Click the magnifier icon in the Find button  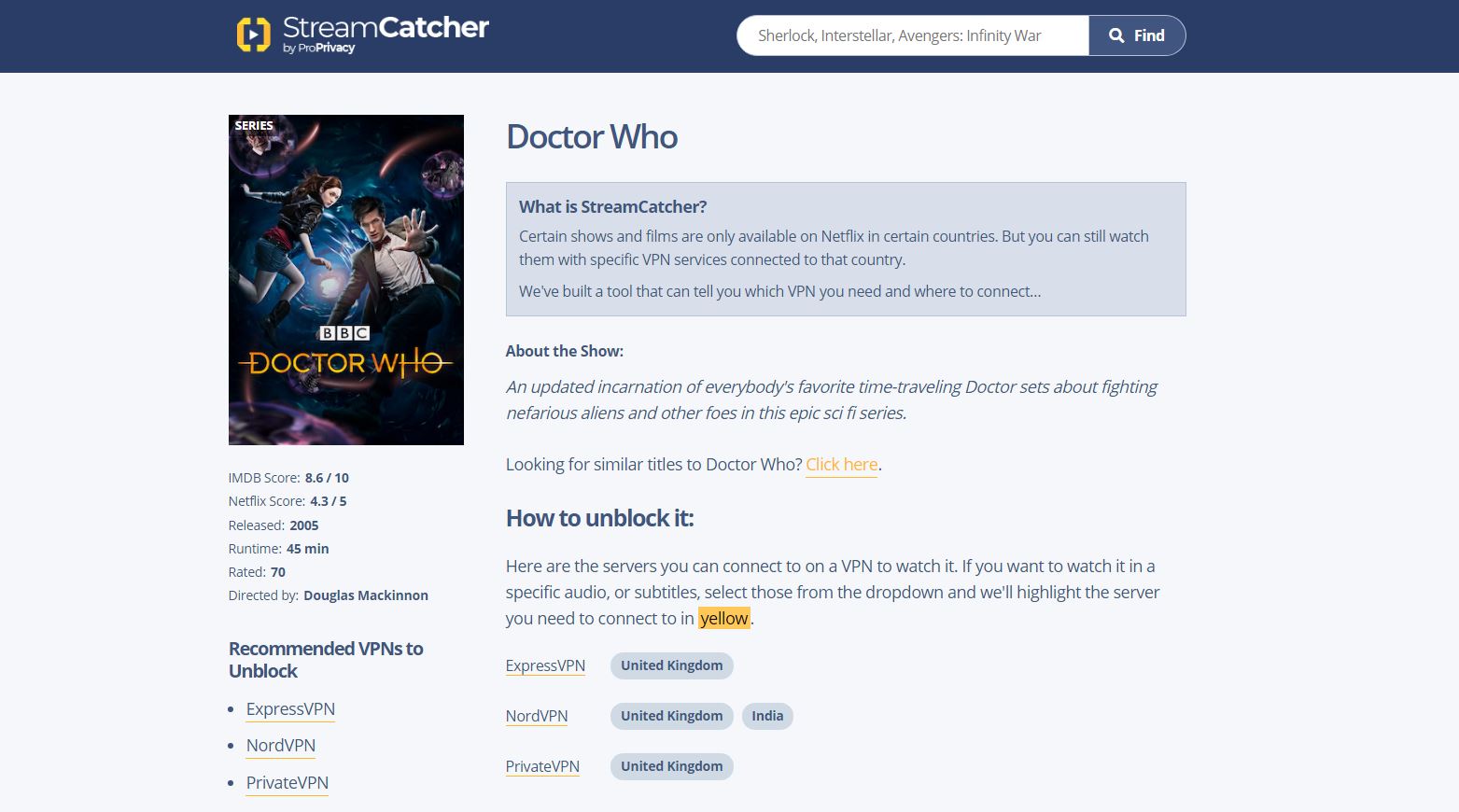1116,35
